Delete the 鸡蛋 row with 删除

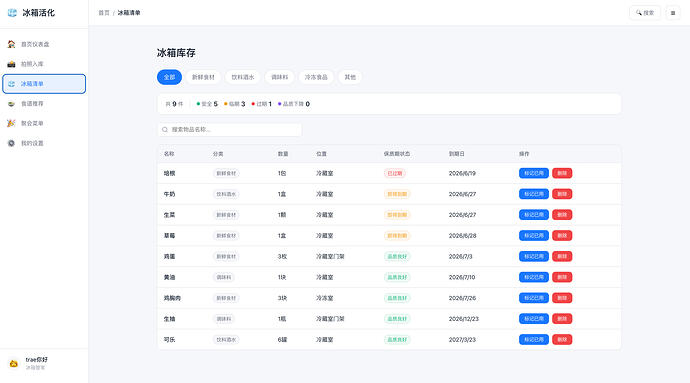562,256
